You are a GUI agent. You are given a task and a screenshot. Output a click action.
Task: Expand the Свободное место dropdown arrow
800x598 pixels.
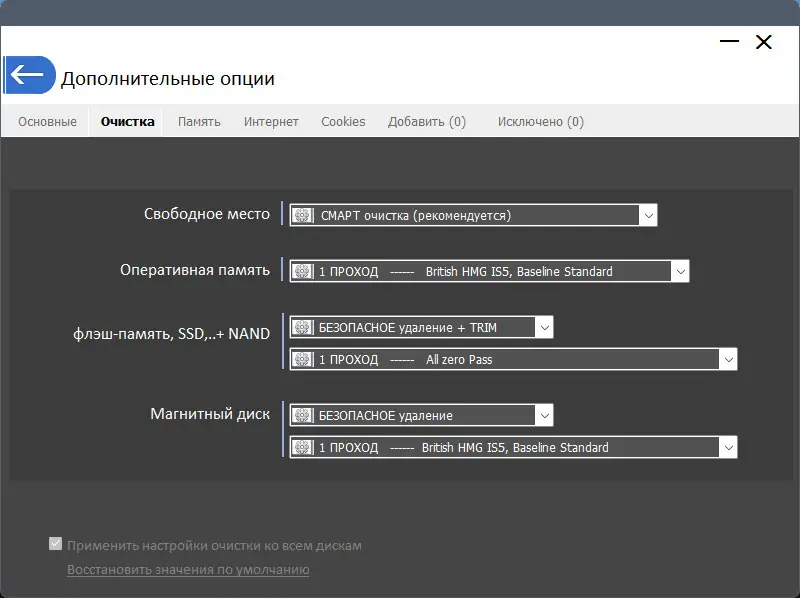click(x=648, y=215)
